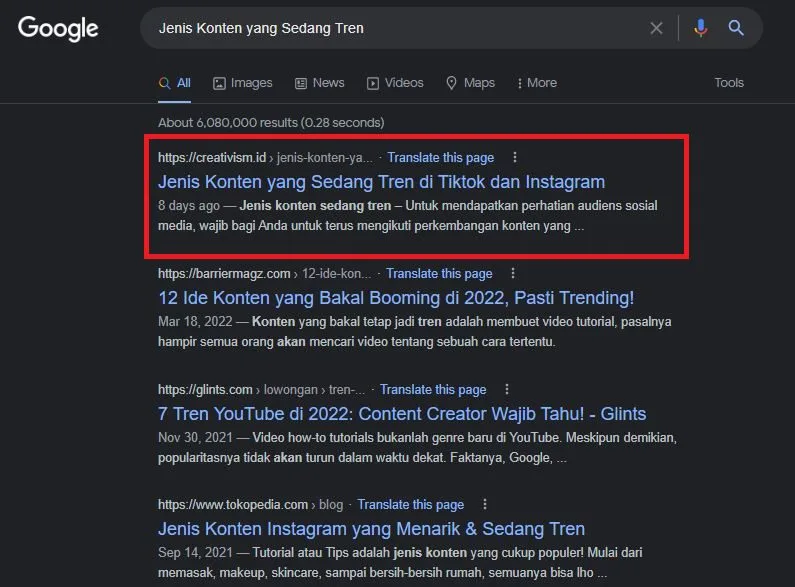
Task: Translate the glints.com result page
Action: pyautogui.click(x=433, y=390)
